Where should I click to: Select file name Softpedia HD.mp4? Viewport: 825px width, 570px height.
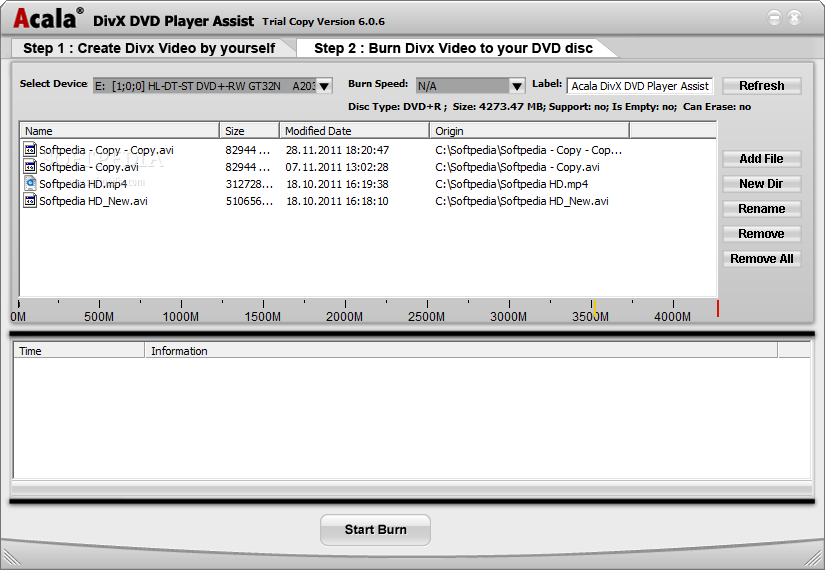coord(83,184)
